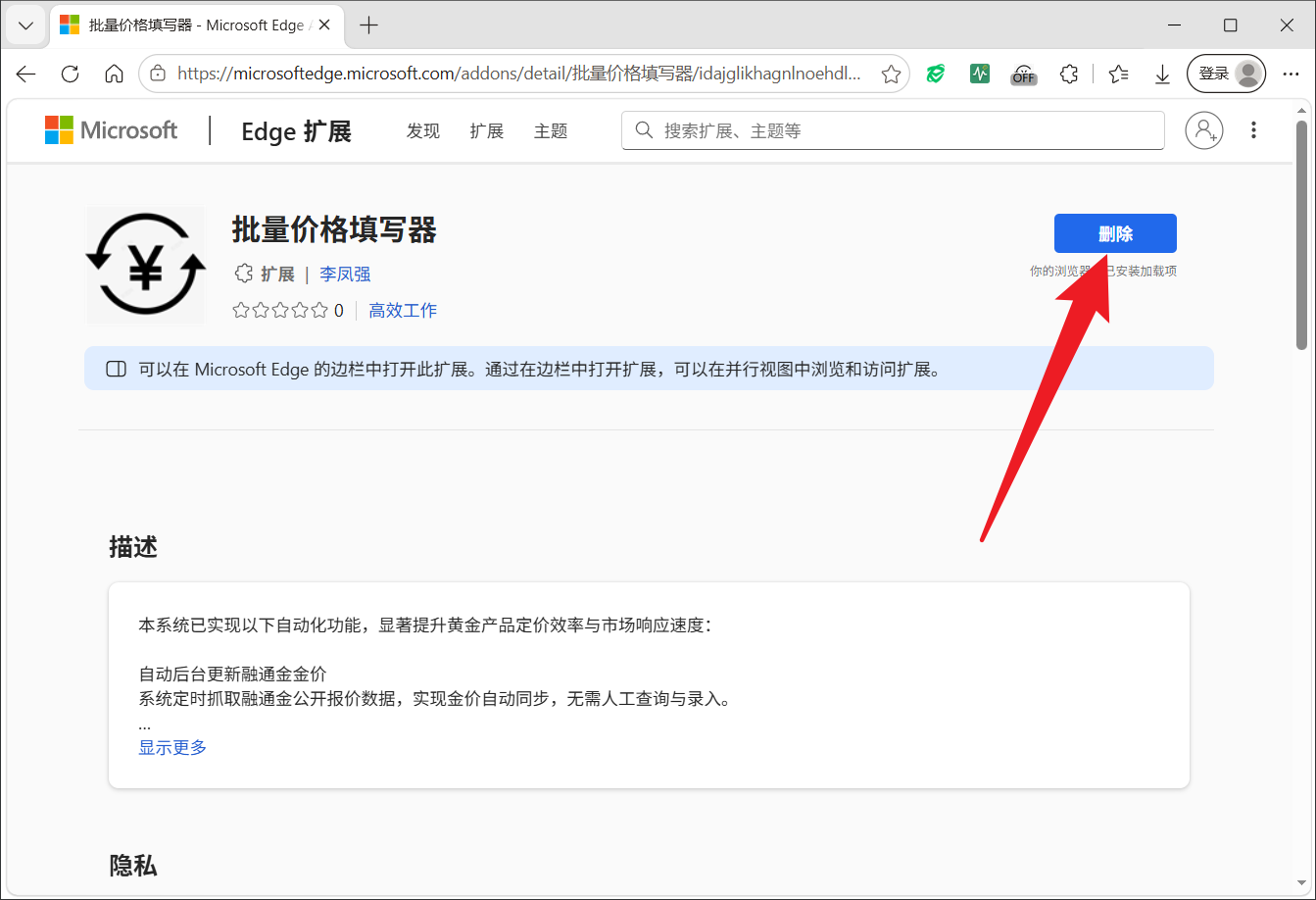Go to the browser home page
This screenshot has width=1316, height=900.
tap(114, 75)
